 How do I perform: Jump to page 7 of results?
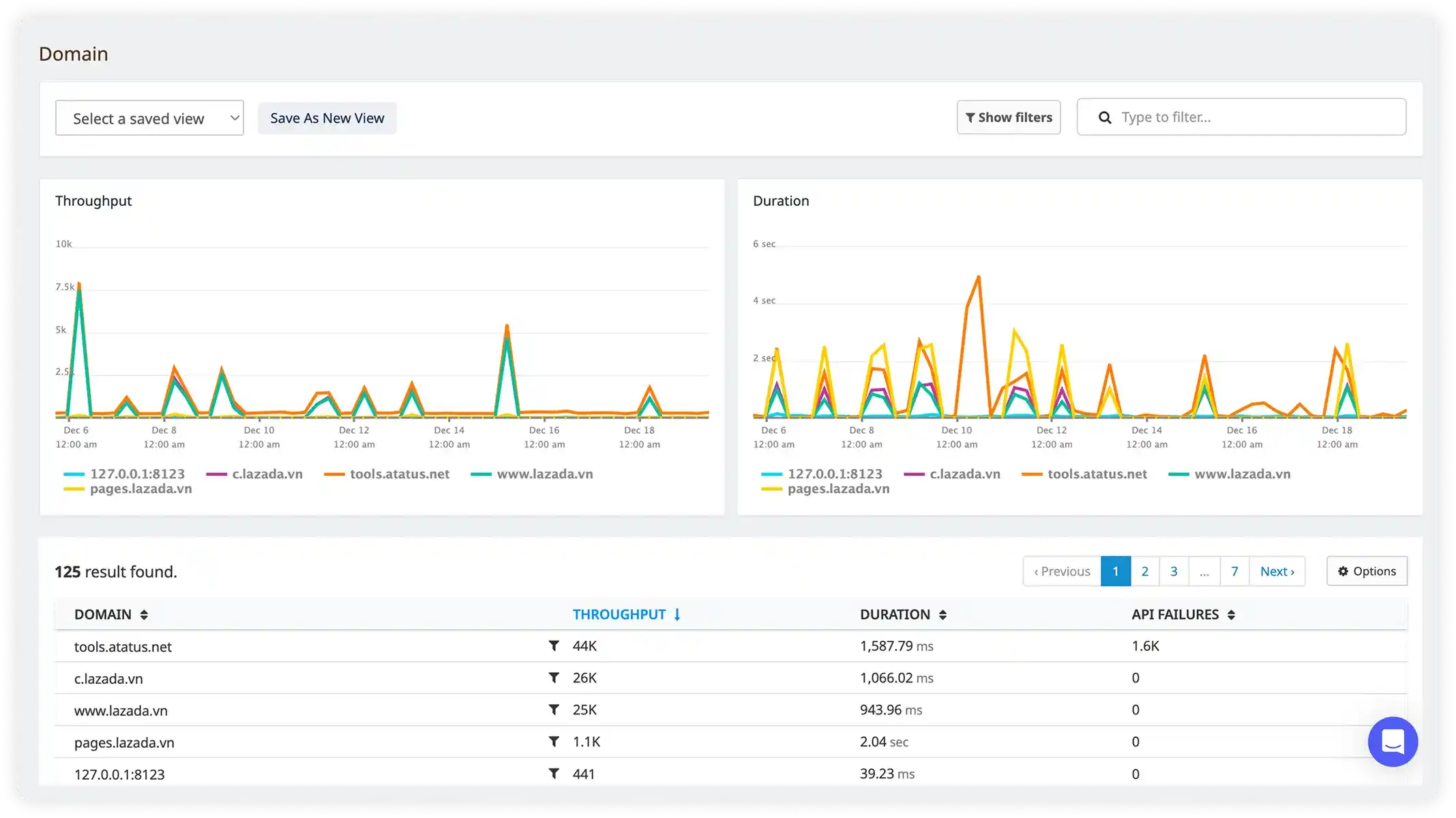(1234, 571)
